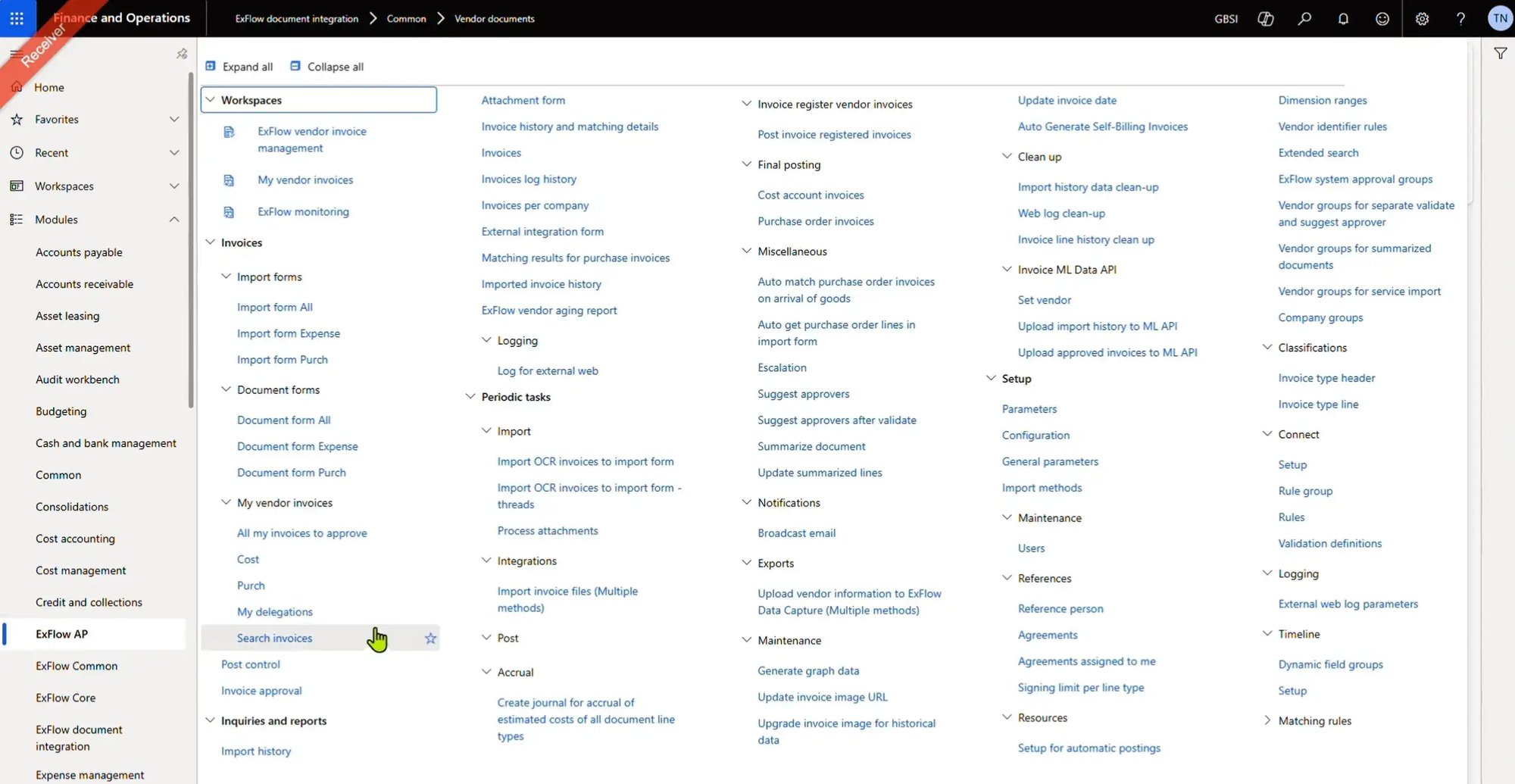This screenshot has width=1515, height=784.
Task: Open Suggest approvers after validate
Action: (x=837, y=420)
